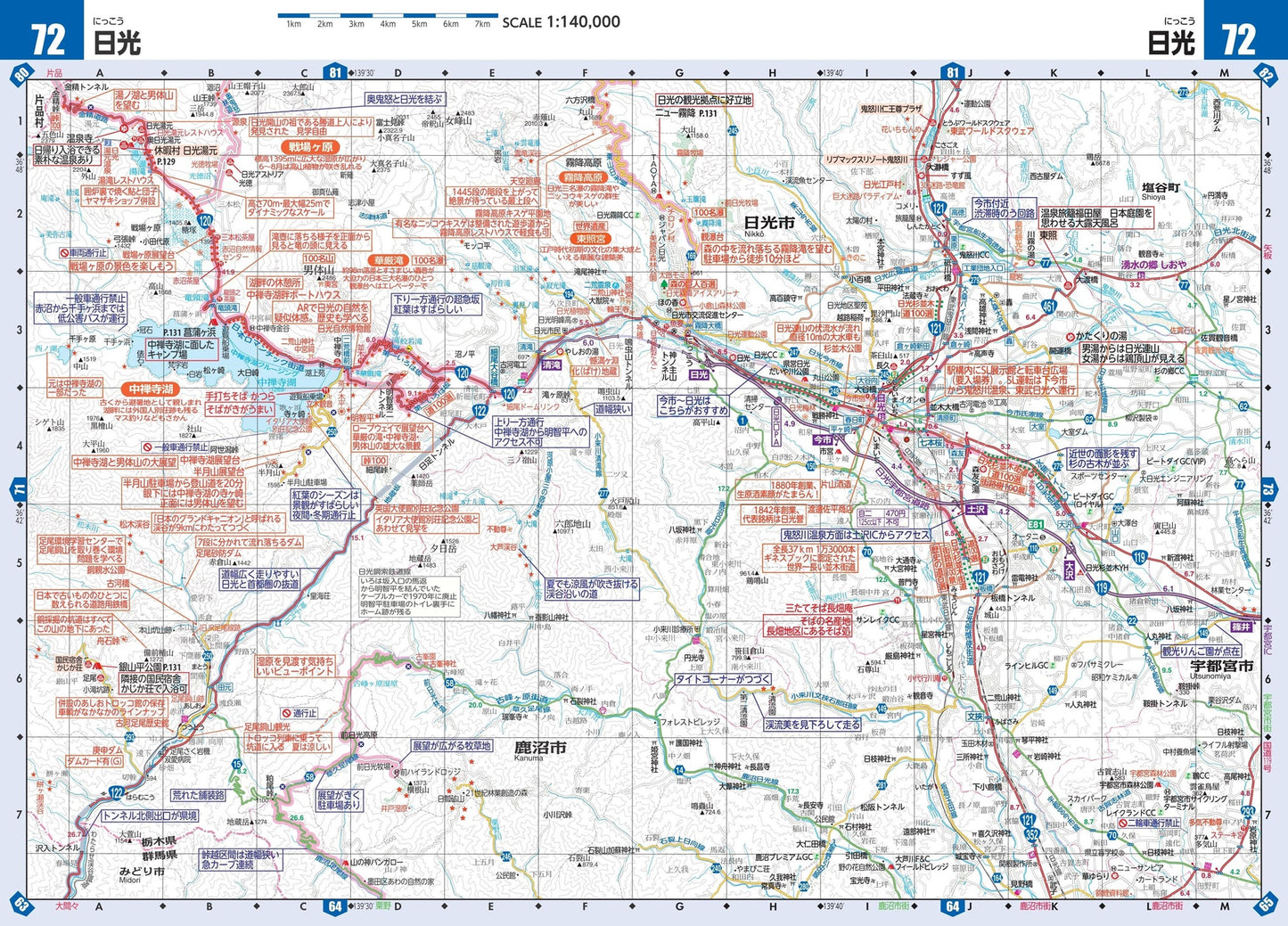The height and width of the screenshot is (926, 1288).
Task: Select the orange 戦場ヶ原 highlight label
Action: click(x=309, y=146)
